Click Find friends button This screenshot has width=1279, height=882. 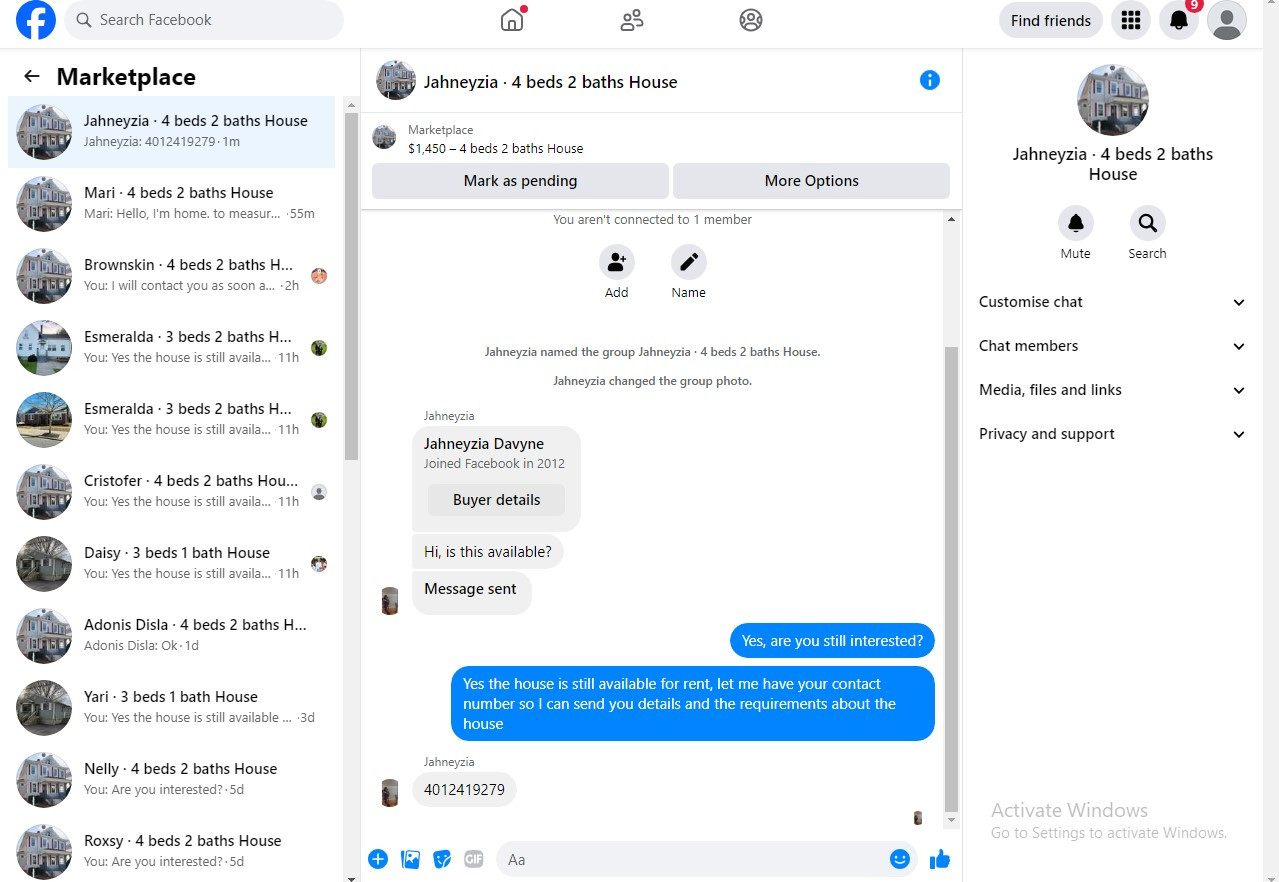pyautogui.click(x=1051, y=20)
